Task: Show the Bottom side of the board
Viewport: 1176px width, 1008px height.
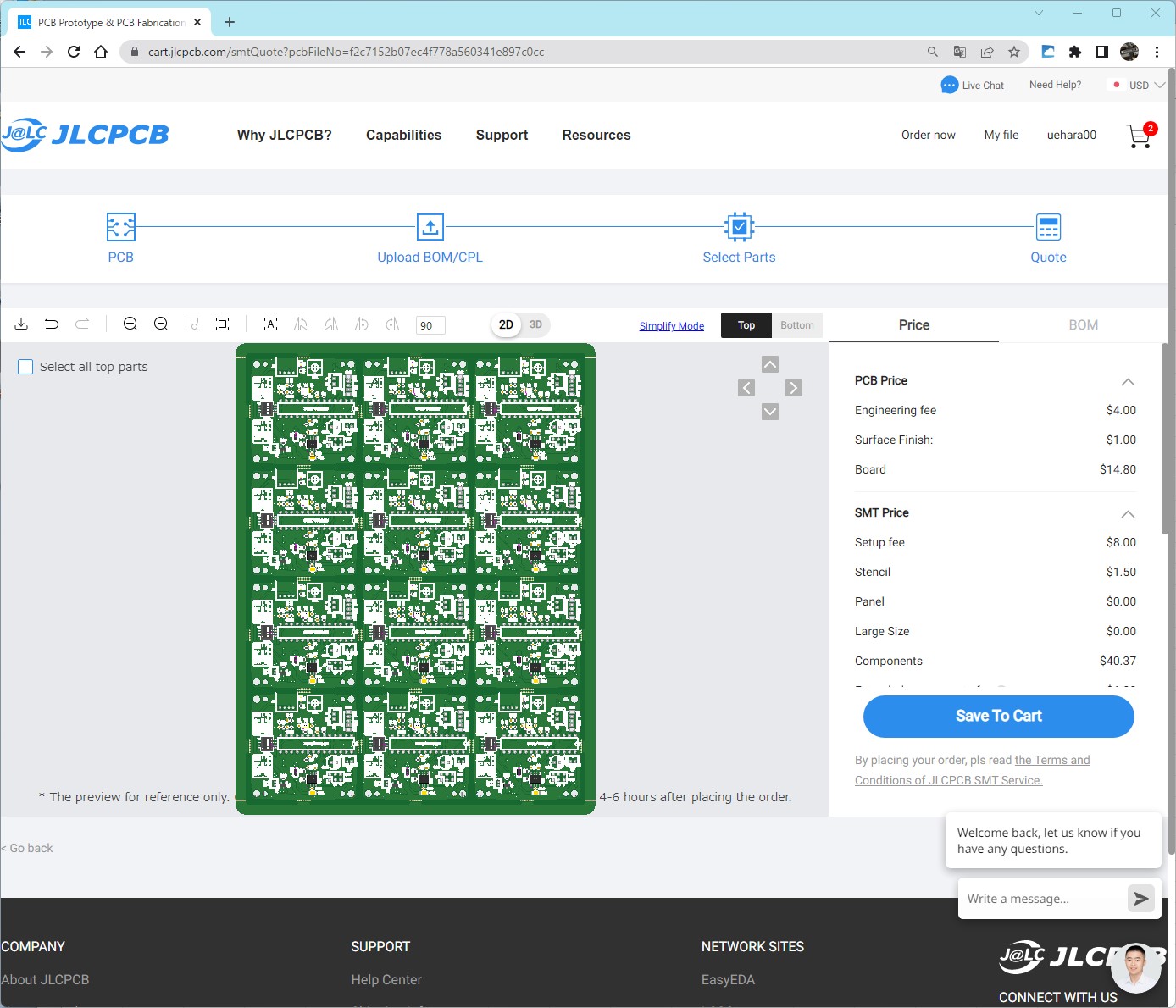Action: [796, 325]
